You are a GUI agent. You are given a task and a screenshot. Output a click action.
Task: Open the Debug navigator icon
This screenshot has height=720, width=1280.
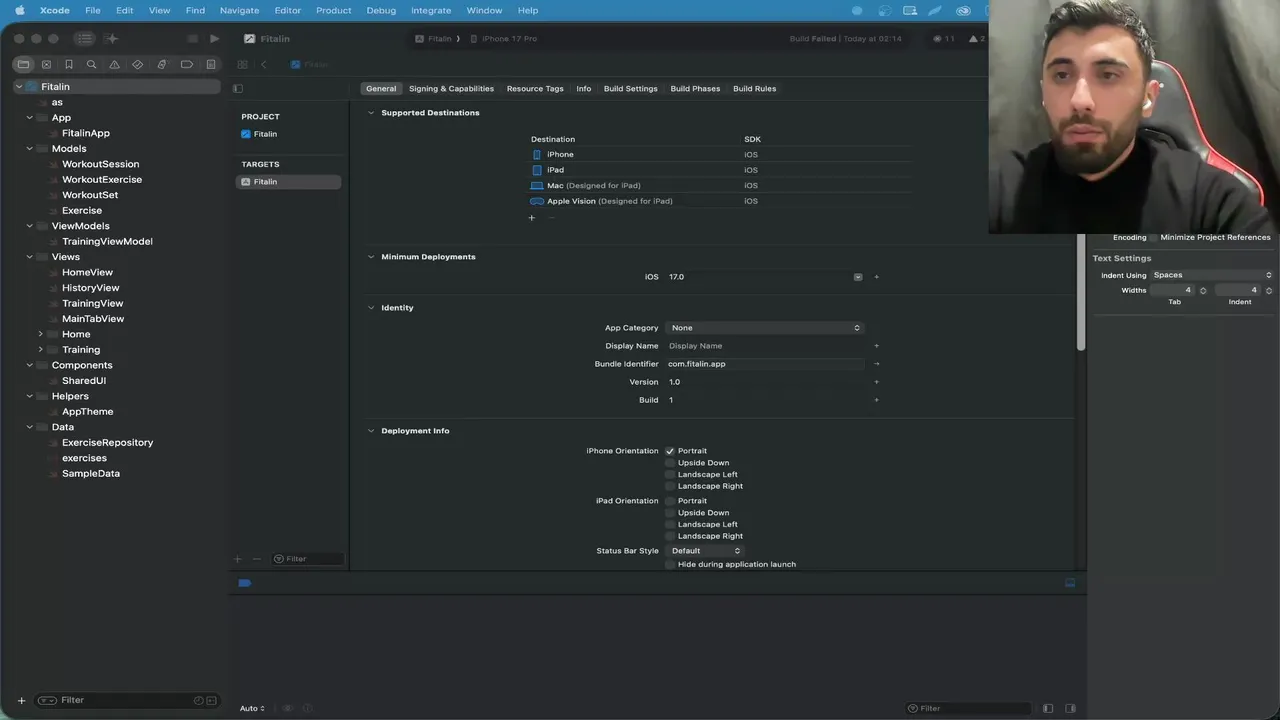tap(162, 64)
